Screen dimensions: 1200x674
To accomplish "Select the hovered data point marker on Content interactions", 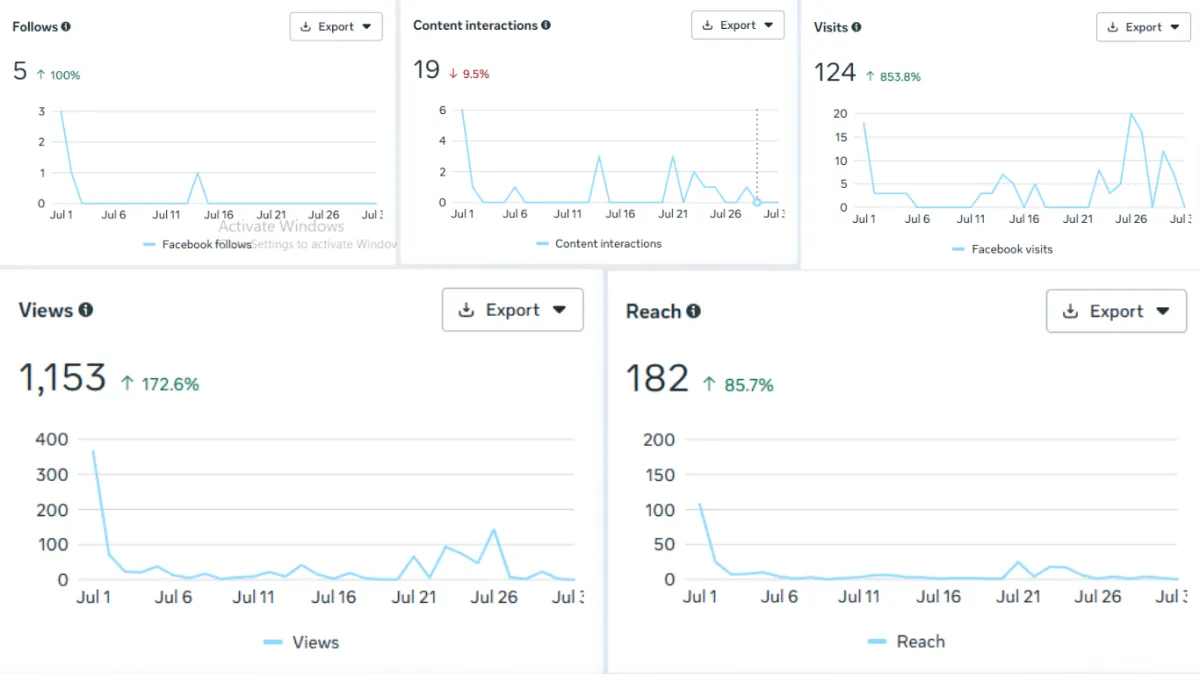I will click(x=757, y=202).
